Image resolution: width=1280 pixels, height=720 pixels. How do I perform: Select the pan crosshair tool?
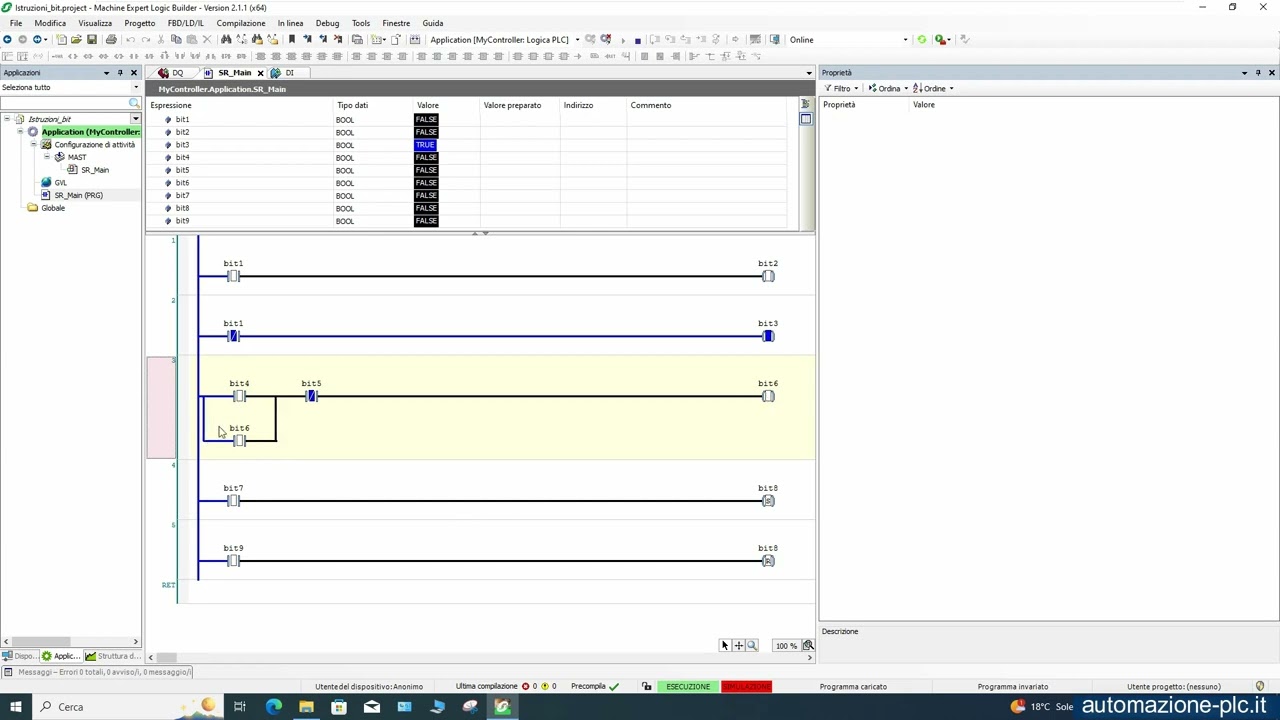point(739,645)
